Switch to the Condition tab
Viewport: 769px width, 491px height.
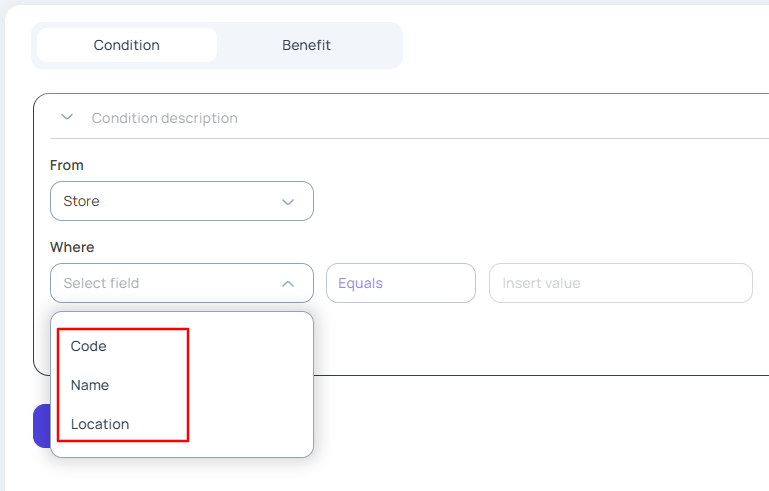pos(127,45)
